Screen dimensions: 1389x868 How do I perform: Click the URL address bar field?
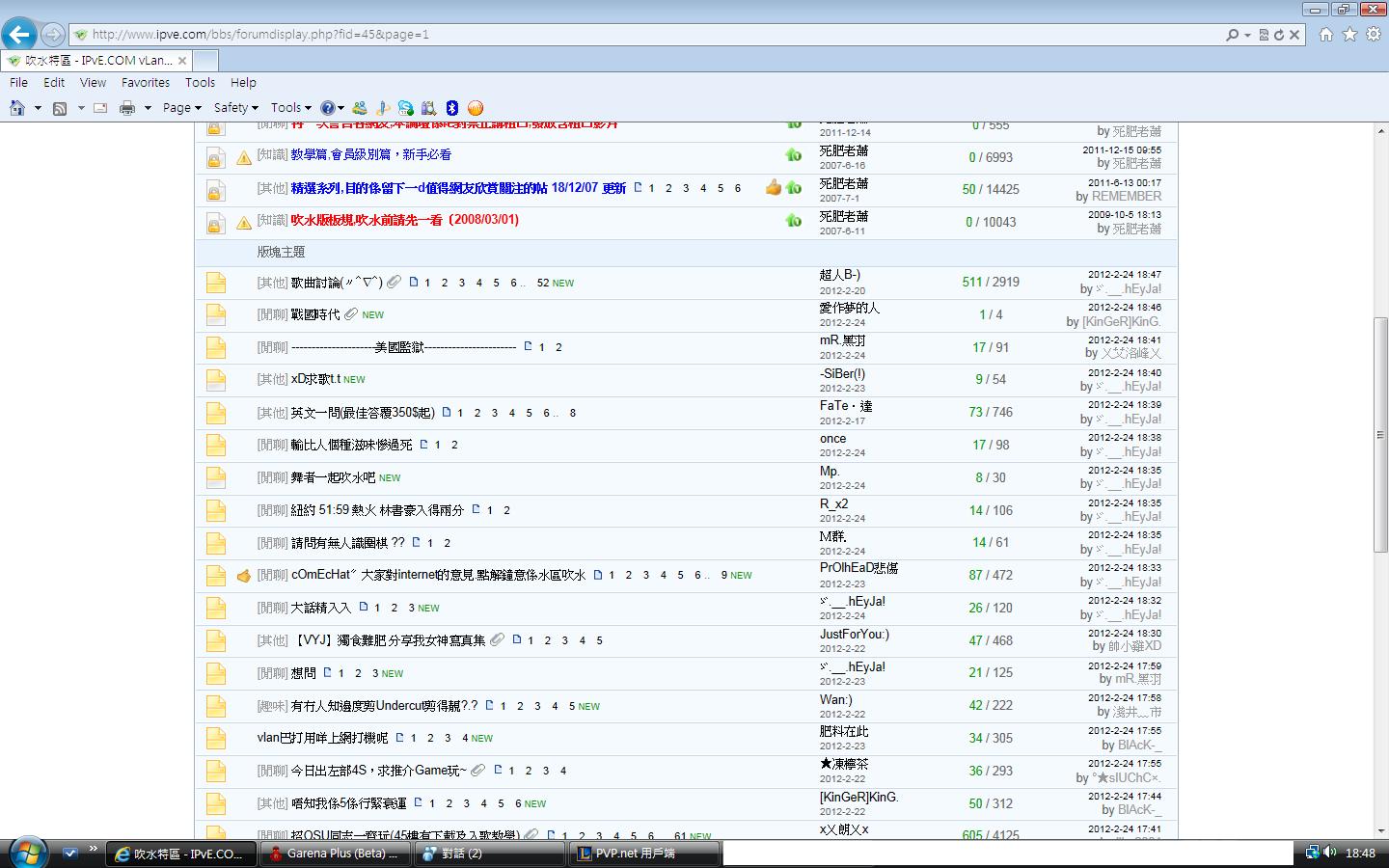click(x=579, y=35)
